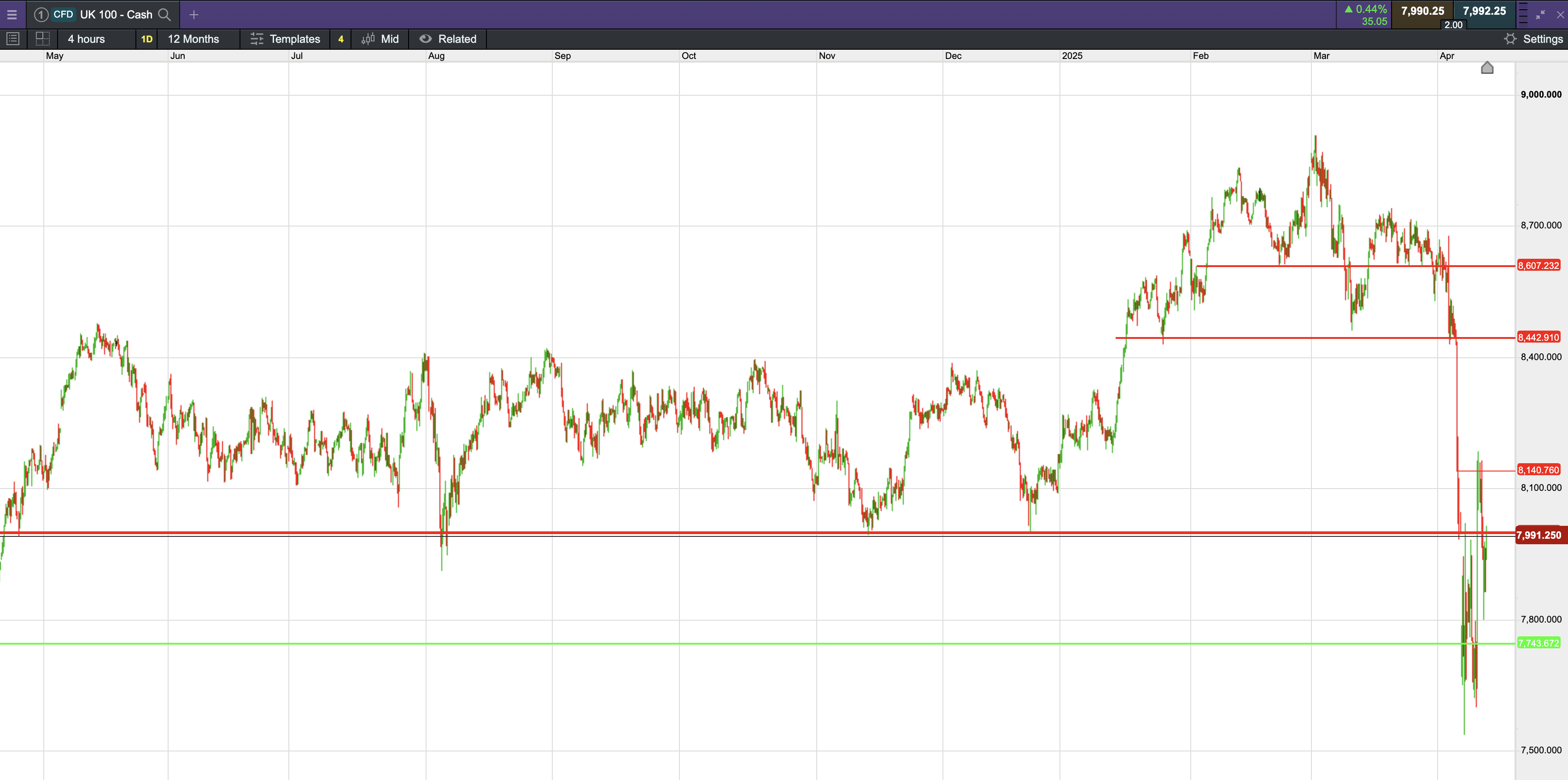Click the gear icon next to Settings
Viewport: 1568px width, 780px height.
tap(1510, 39)
